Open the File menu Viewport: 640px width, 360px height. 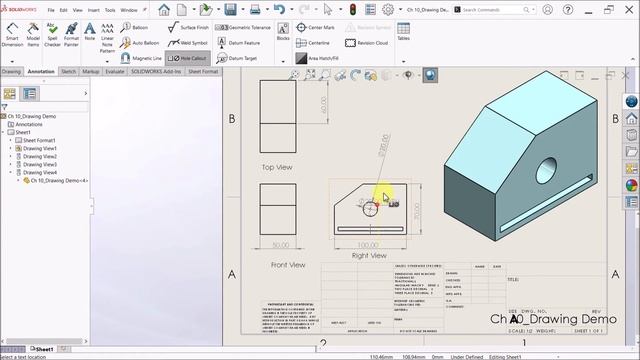51,10
